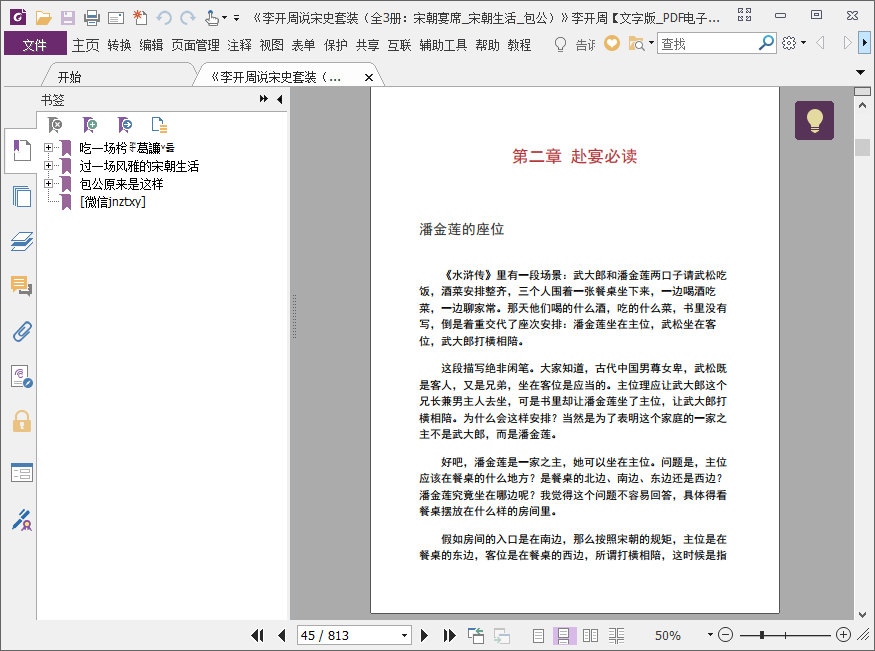Select the 包公原来是这样 bookmark
Viewport: 875px width, 651px height.
(x=121, y=184)
